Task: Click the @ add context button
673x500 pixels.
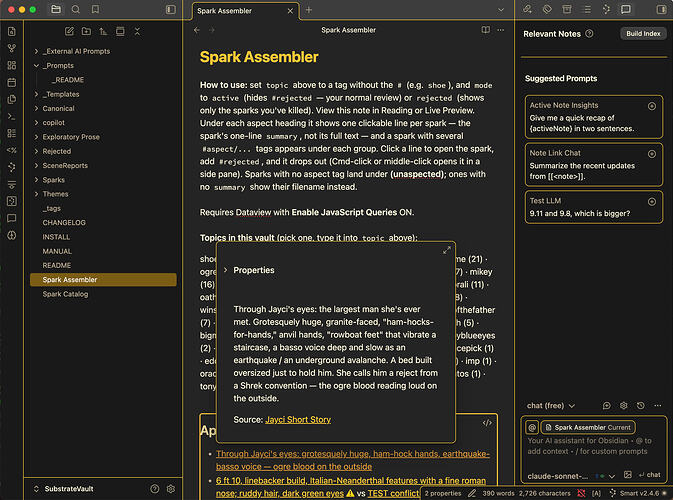Action: (532, 427)
